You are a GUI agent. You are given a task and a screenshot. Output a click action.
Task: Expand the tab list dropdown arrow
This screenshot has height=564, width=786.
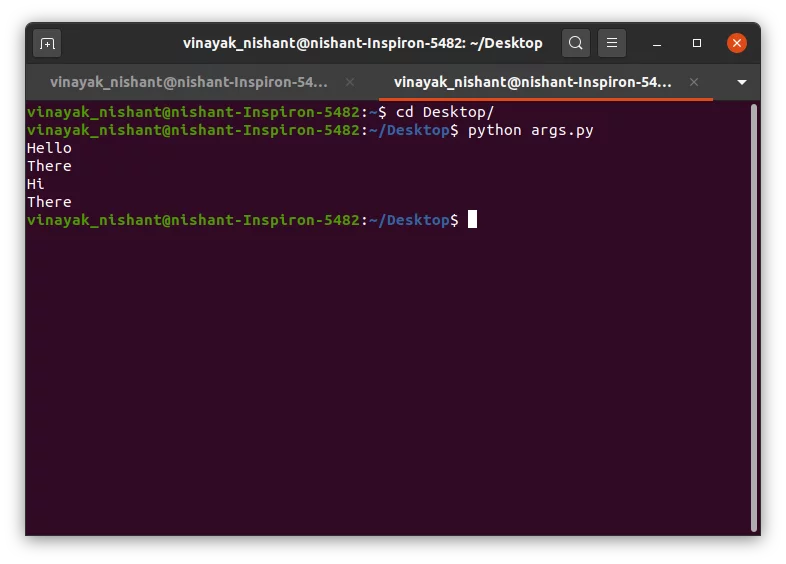(x=741, y=82)
